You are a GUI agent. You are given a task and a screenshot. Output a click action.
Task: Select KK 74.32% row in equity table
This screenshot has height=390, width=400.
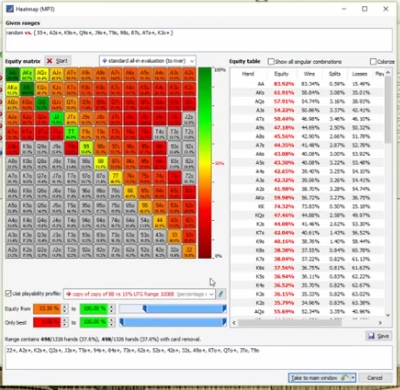(x=307, y=207)
